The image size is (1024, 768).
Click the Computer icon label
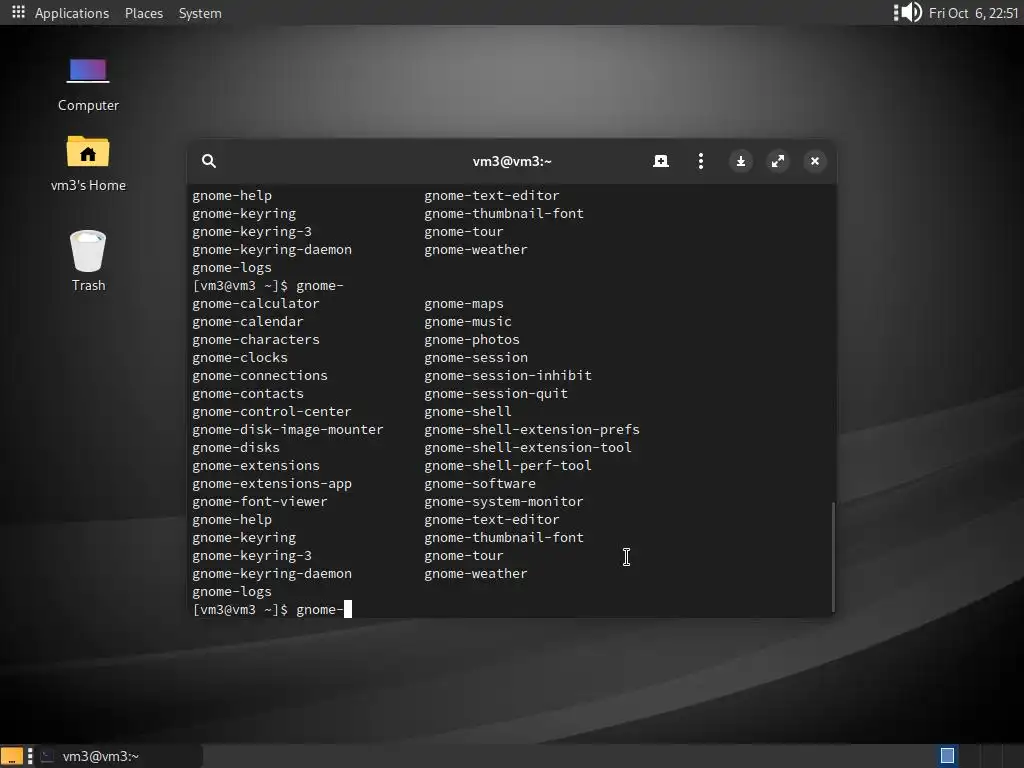[88, 105]
